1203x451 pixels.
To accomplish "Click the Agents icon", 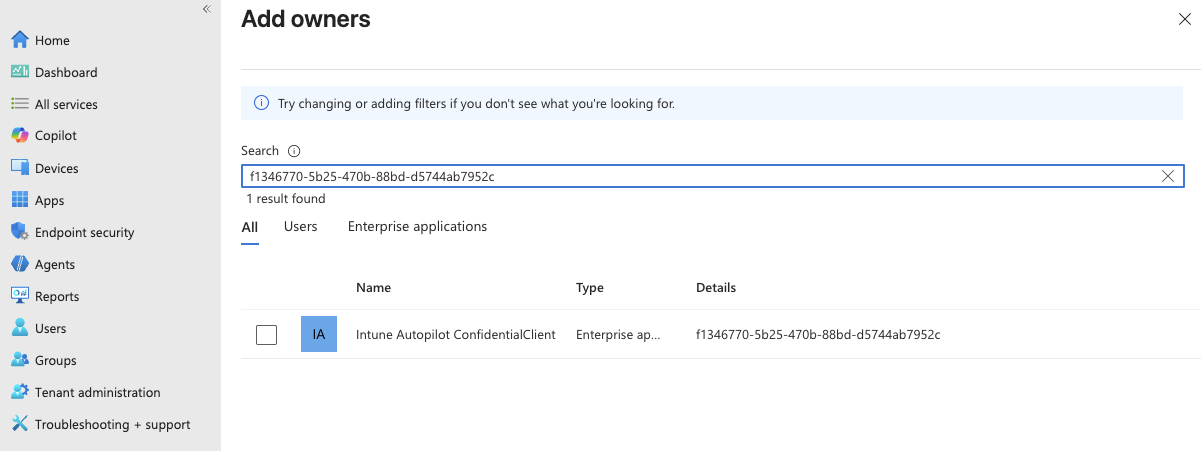I will coord(19,264).
